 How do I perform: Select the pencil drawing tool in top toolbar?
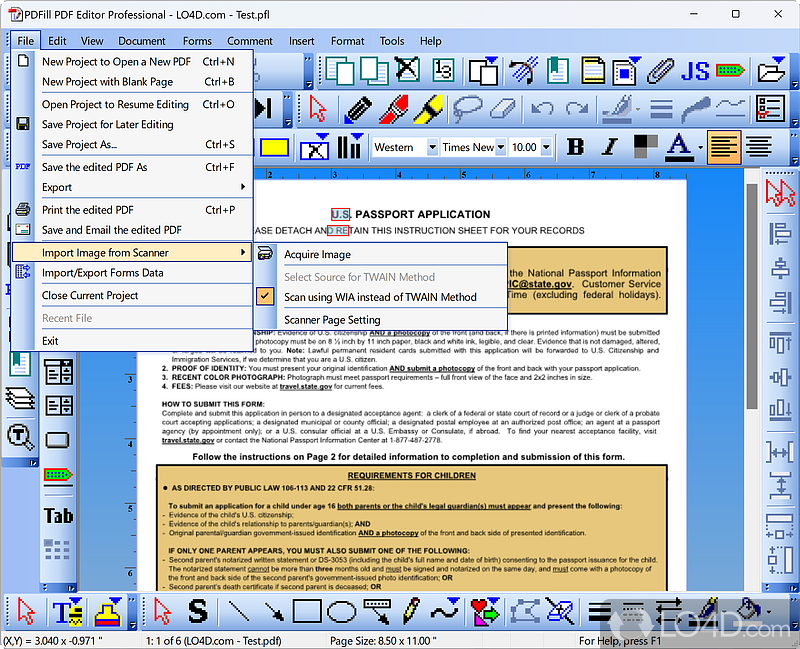click(x=358, y=109)
